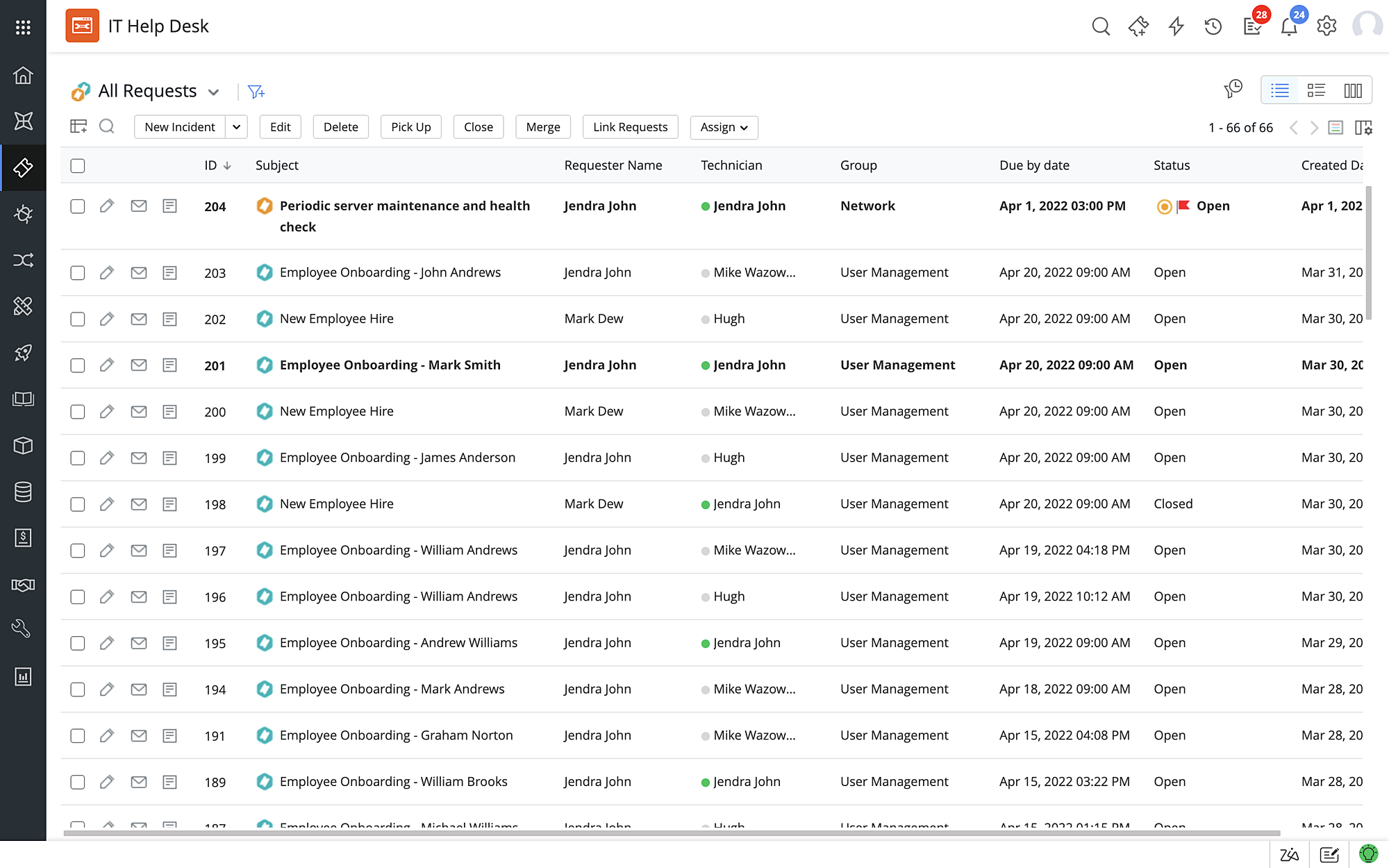The image size is (1389, 868).
Task: Open the Employee Onboarding - Mark Smith request
Action: (x=390, y=365)
